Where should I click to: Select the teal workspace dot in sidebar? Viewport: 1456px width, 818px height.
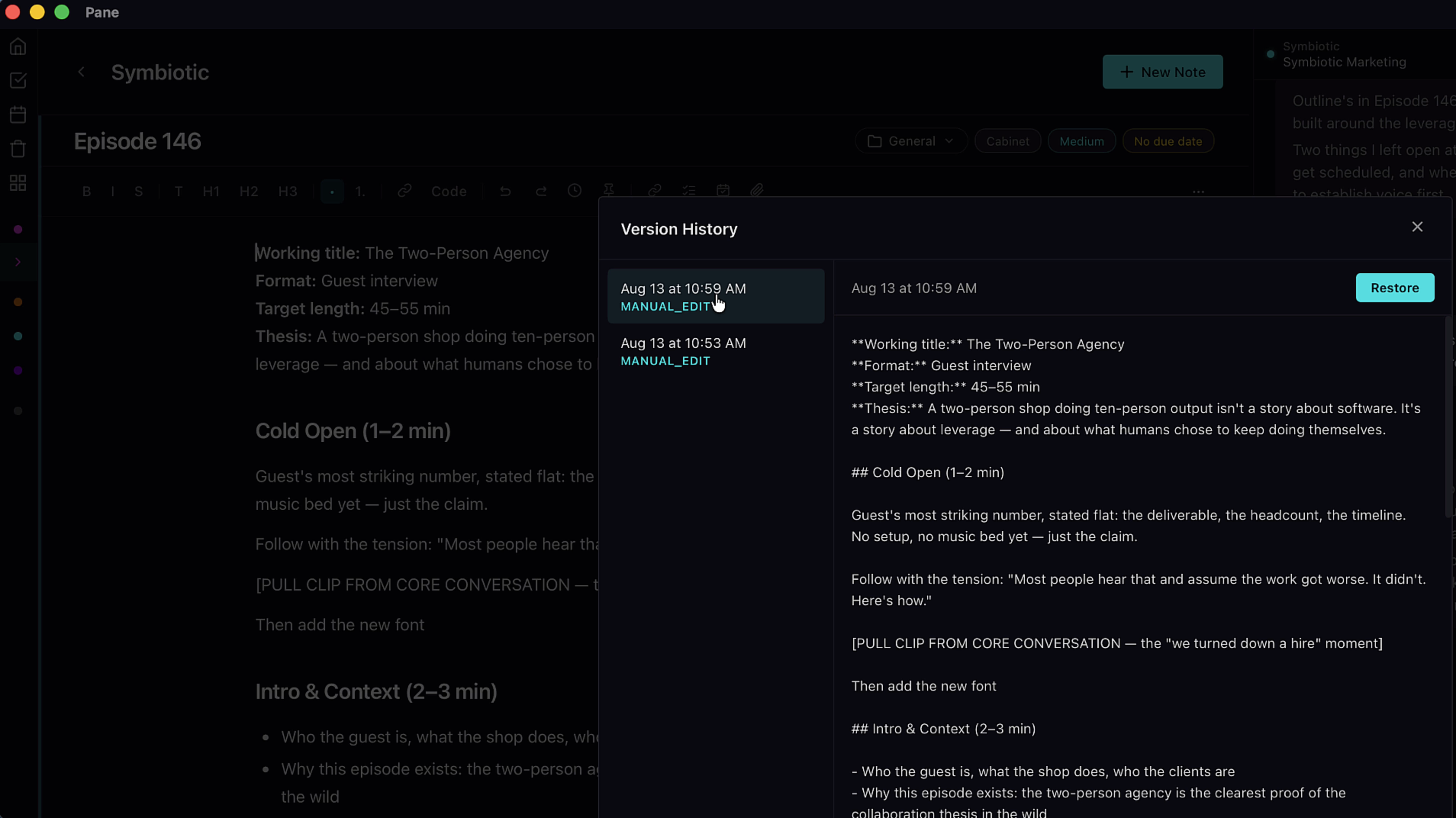(18, 337)
